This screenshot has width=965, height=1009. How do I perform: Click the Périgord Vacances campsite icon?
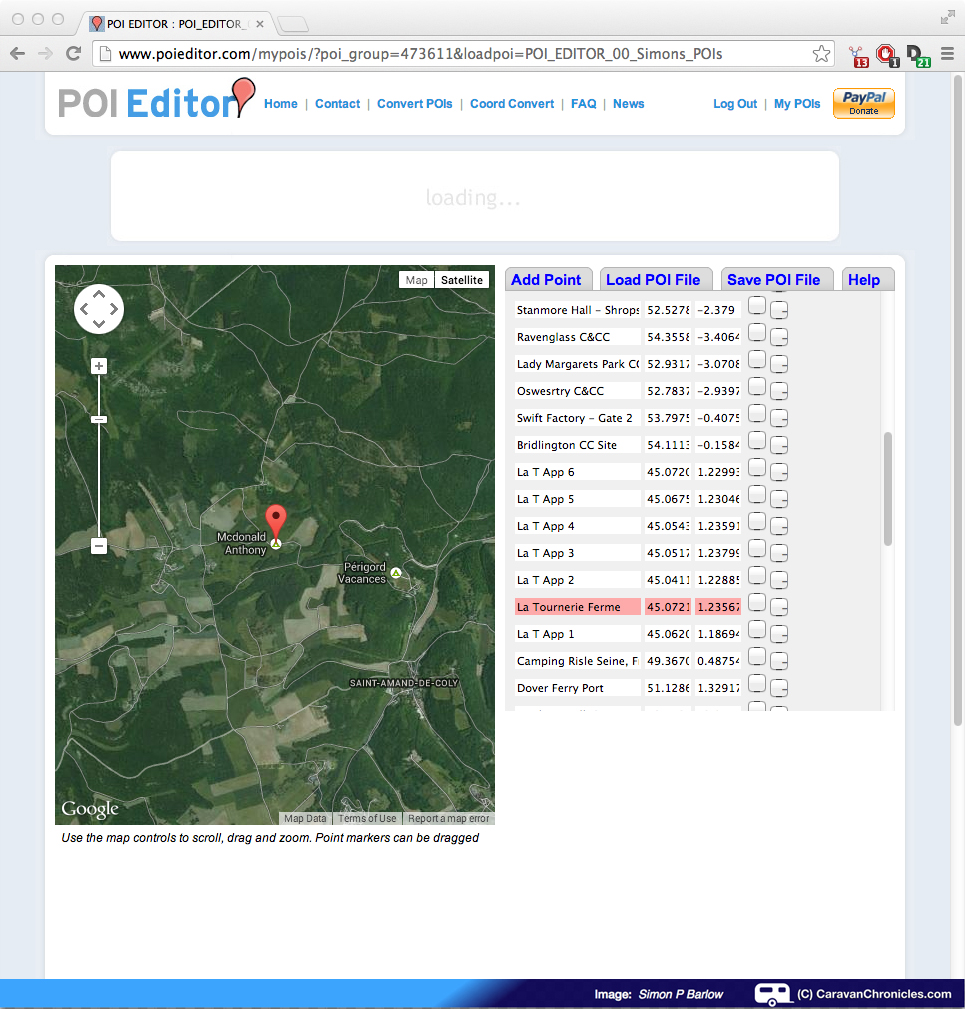pos(396,573)
